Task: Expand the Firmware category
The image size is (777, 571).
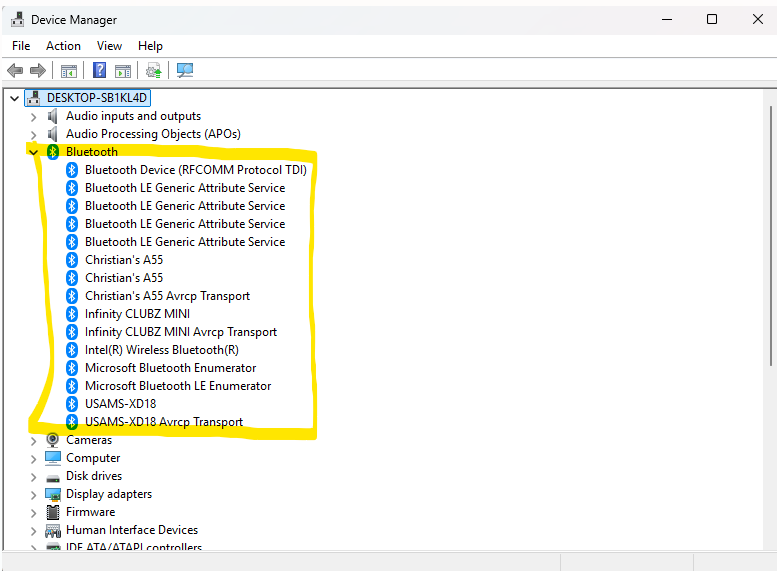Action: [x=33, y=513]
